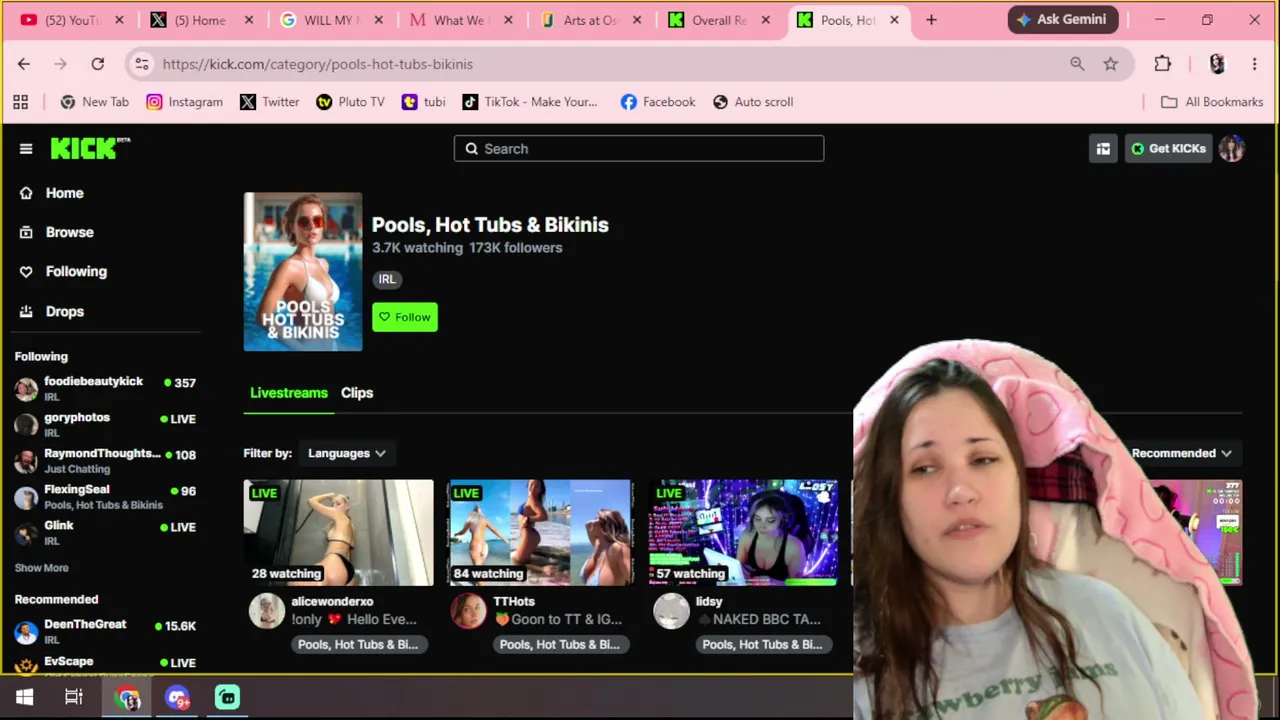Click the TTHots channel avatar
This screenshot has width=1280, height=720.
click(469, 611)
